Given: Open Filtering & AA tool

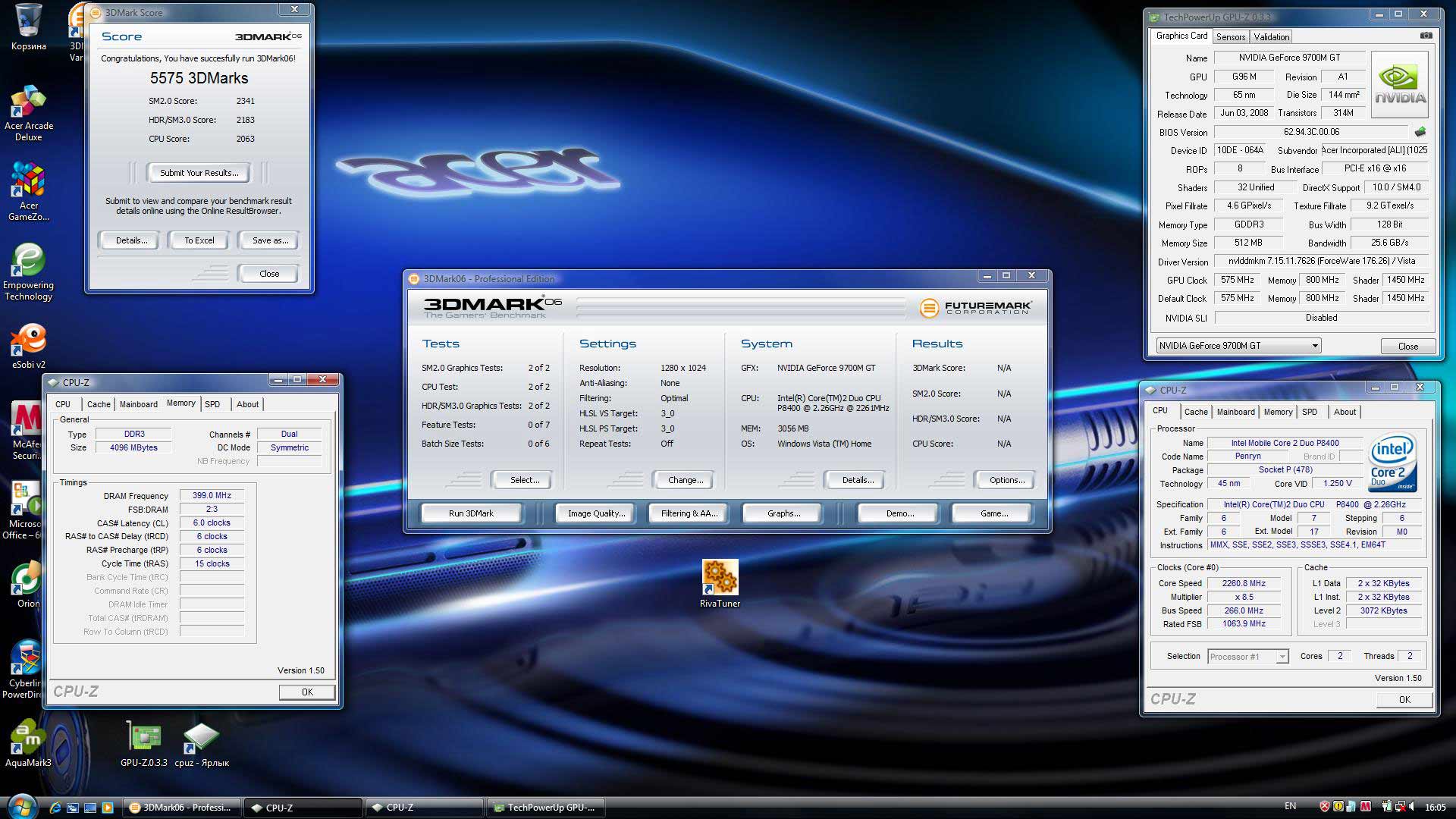Looking at the screenshot, I should (x=689, y=513).
